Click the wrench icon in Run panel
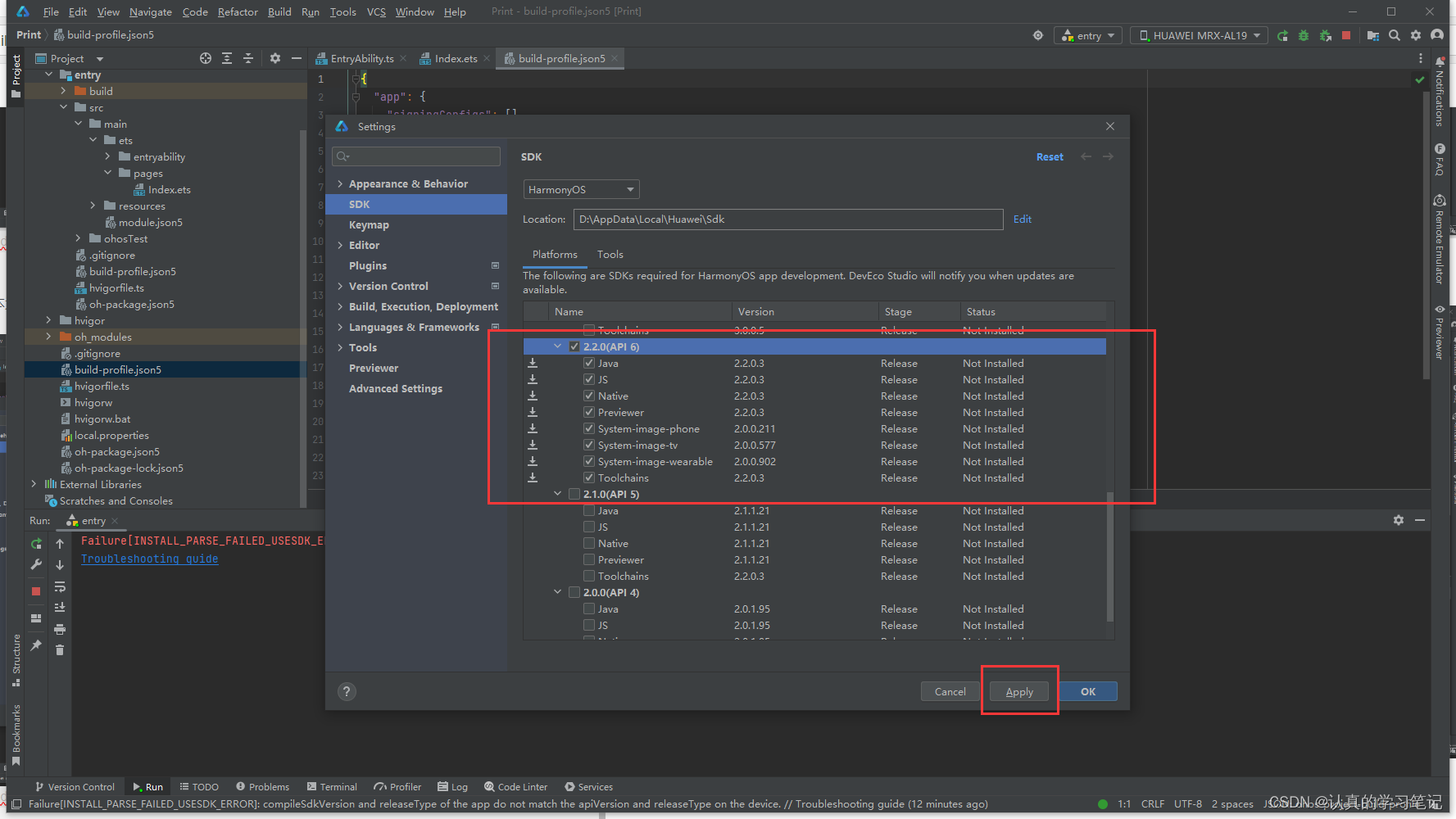The width and height of the screenshot is (1456, 819). (36, 564)
